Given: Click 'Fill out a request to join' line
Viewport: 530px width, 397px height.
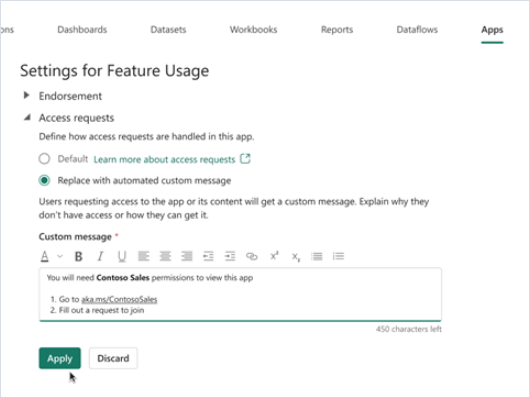Looking at the screenshot, I should click(101, 310).
